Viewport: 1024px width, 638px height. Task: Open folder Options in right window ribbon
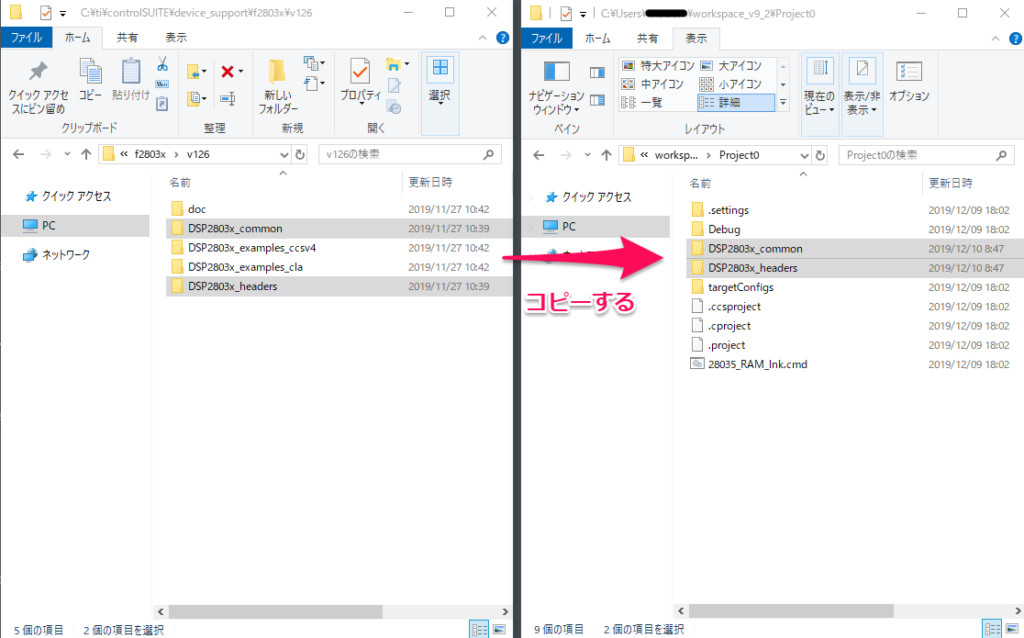pos(909,80)
